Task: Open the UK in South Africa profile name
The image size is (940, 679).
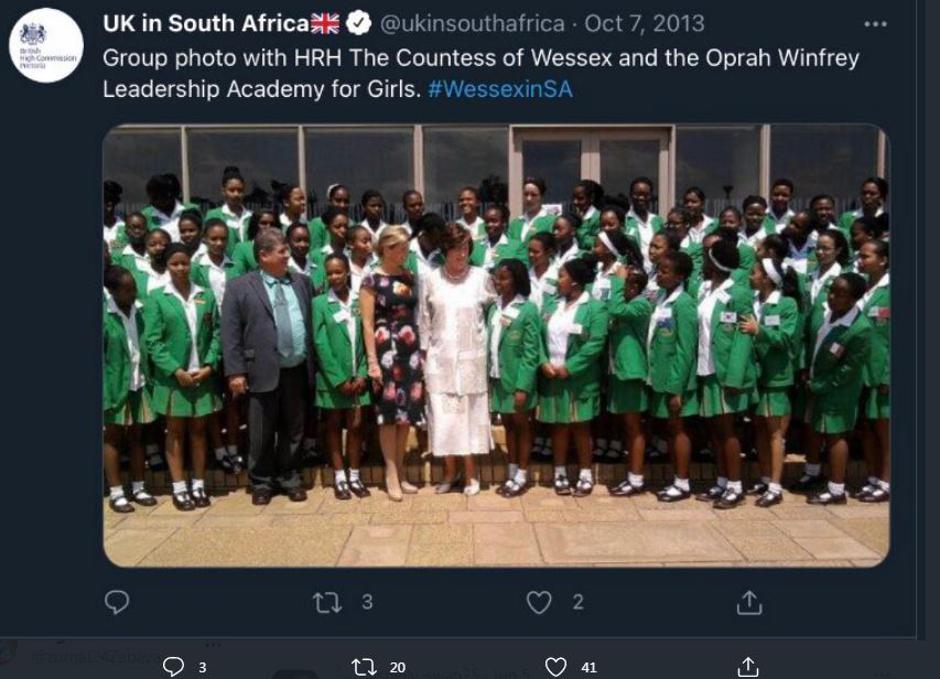Action: coord(205,24)
